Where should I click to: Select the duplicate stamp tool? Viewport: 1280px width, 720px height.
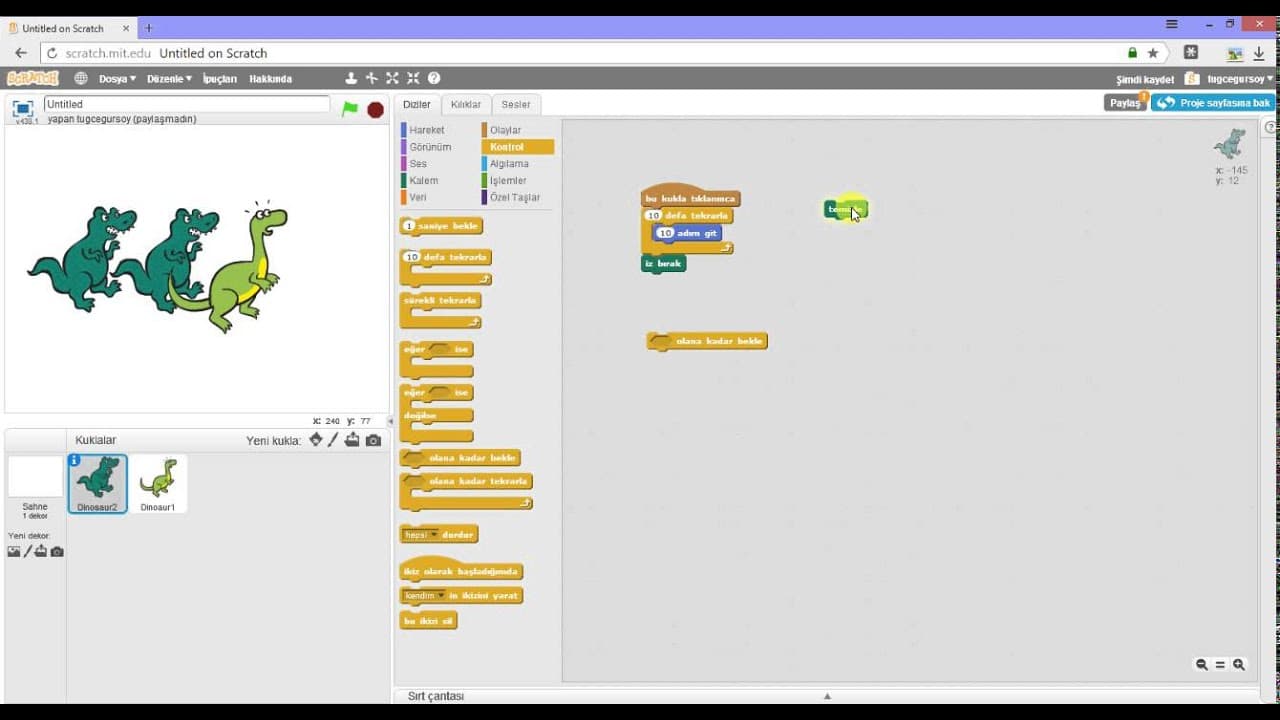[351, 78]
